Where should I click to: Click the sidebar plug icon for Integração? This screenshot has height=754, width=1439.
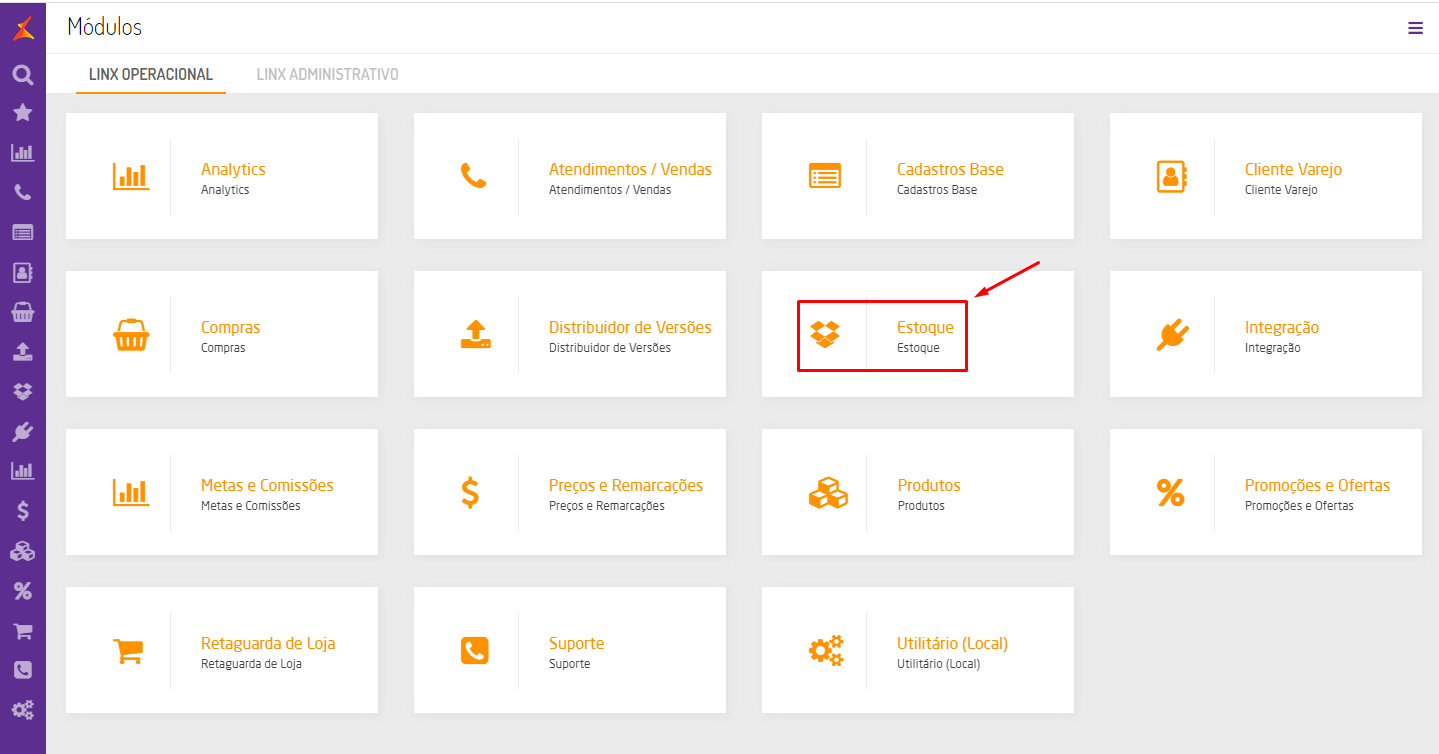[23, 431]
